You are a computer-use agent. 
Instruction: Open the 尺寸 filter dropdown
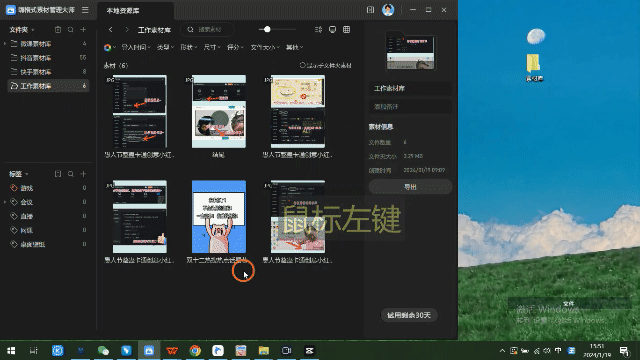(212, 47)
